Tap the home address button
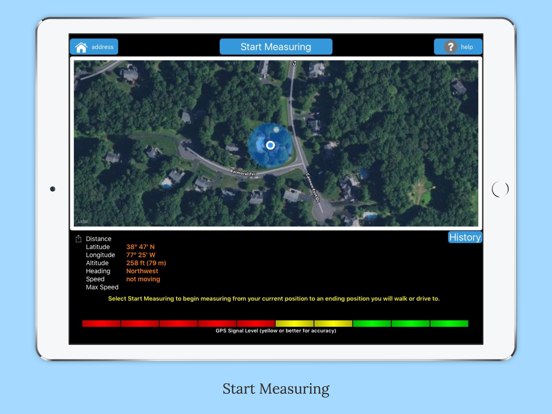Image resolution: width=552 pixels, height=414 pixels. 94,47
